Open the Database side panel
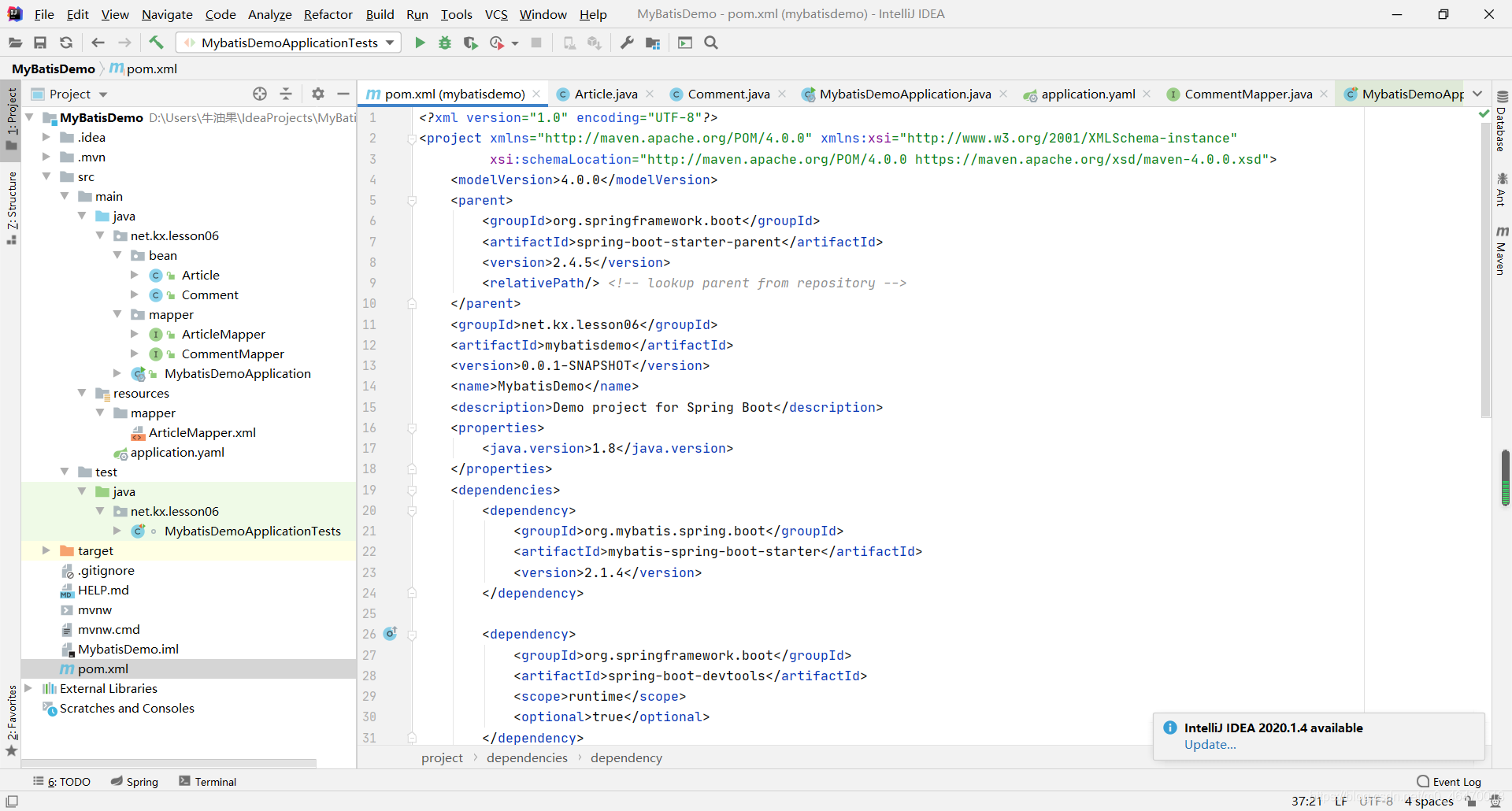The height and width of the screenshot is (811, 1512). click(x=1502, y=121)
